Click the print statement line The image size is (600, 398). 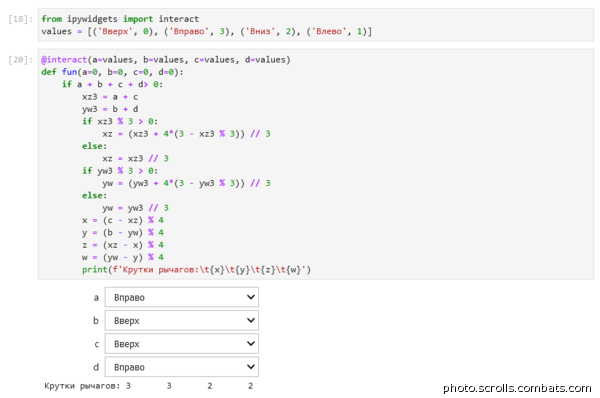pyautogui.click(x=196, y=269)
